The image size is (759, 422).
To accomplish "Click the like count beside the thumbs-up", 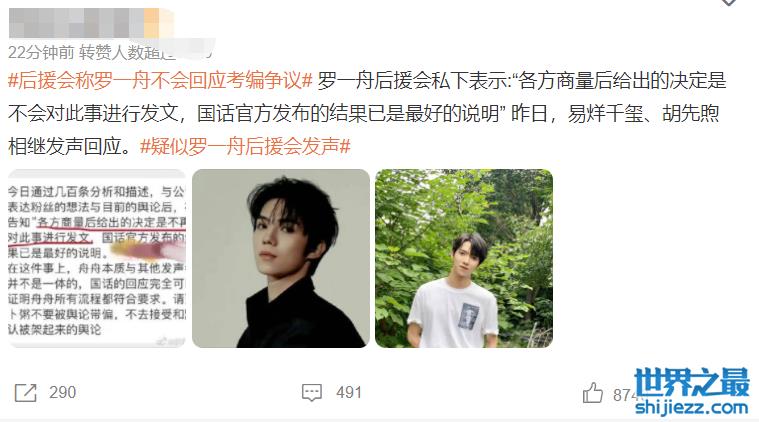I will click(624, 395).
